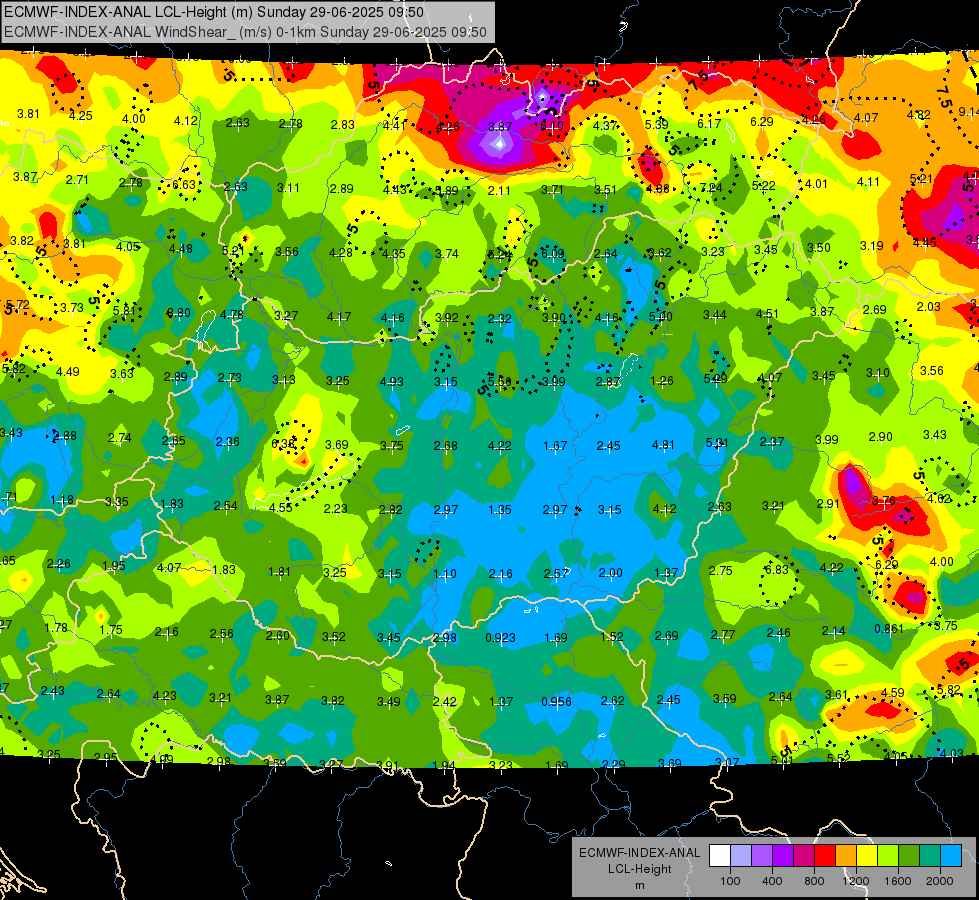Click the wind shear value 6.63
979x900 pixels.
point(184,184)
